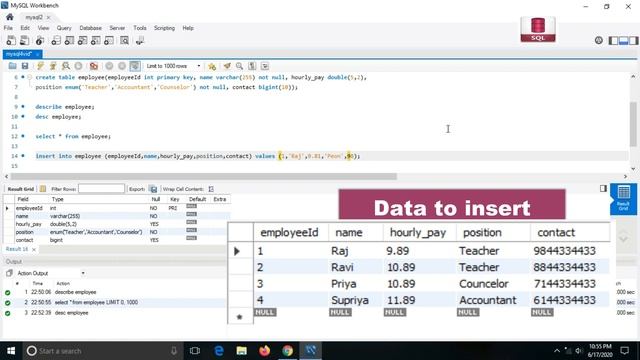The width and height of the screenshot is (640, 360).
Task: Toggle continue on error for script execution
Action: click(x=93, y=66)
